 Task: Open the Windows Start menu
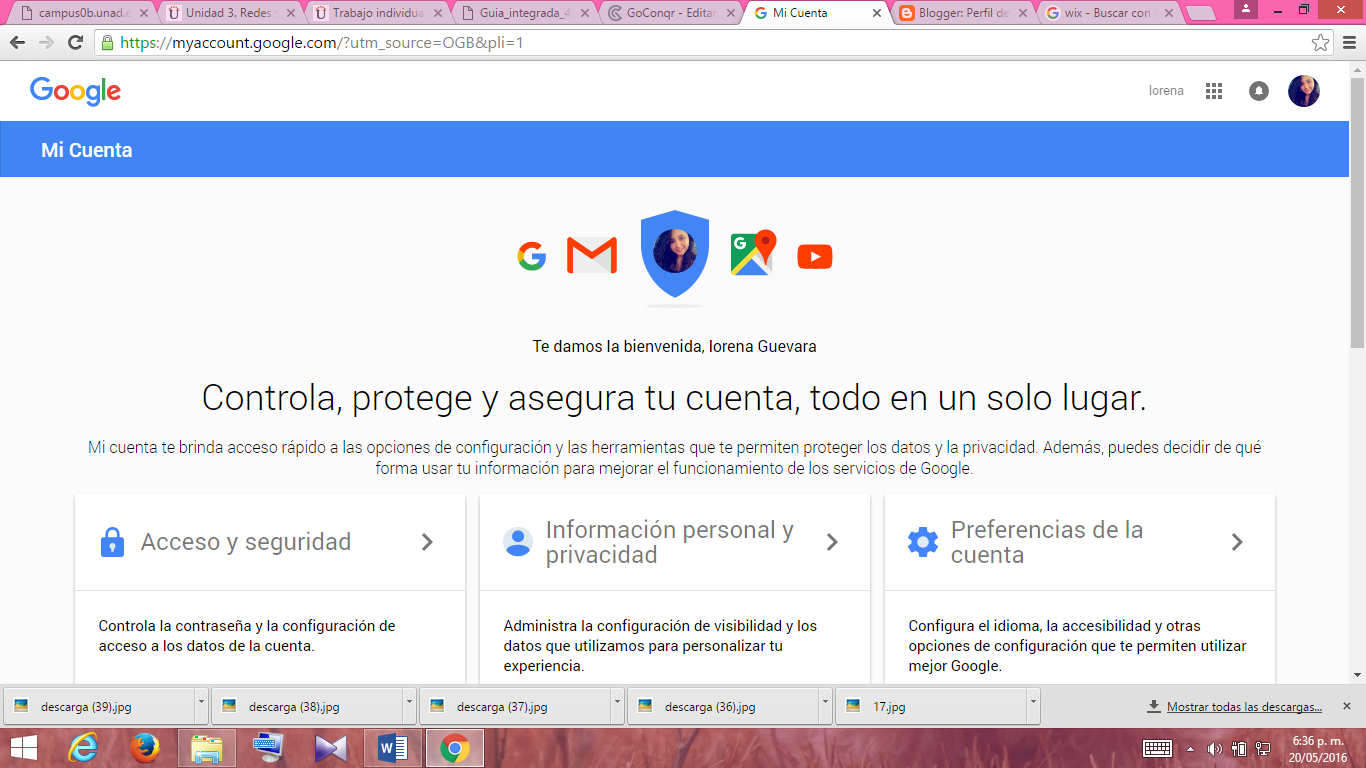tap(24, 748)
